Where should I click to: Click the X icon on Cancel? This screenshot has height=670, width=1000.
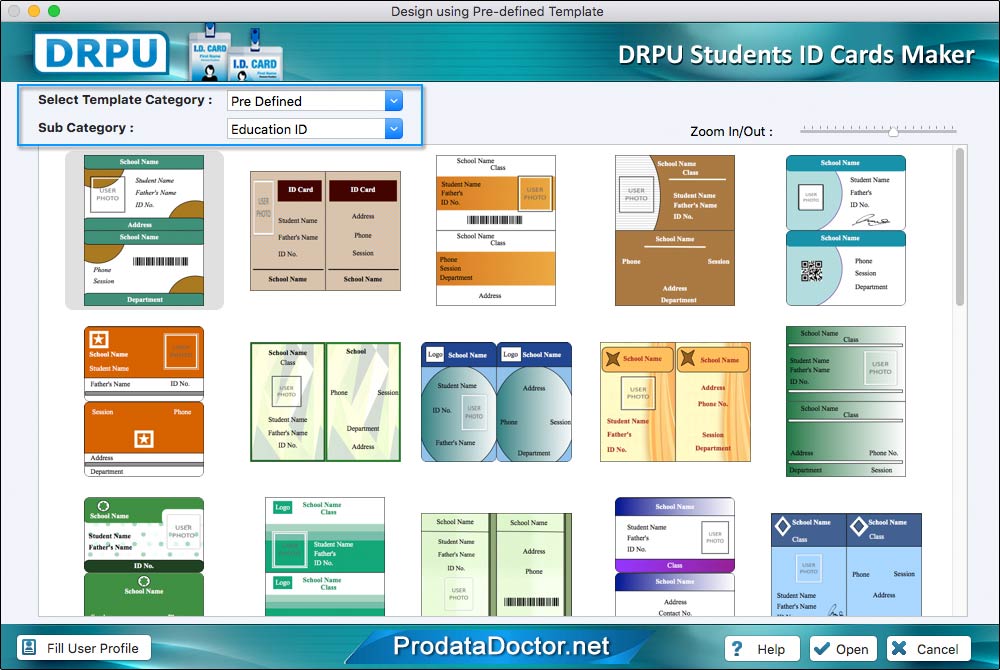point(899,648)
